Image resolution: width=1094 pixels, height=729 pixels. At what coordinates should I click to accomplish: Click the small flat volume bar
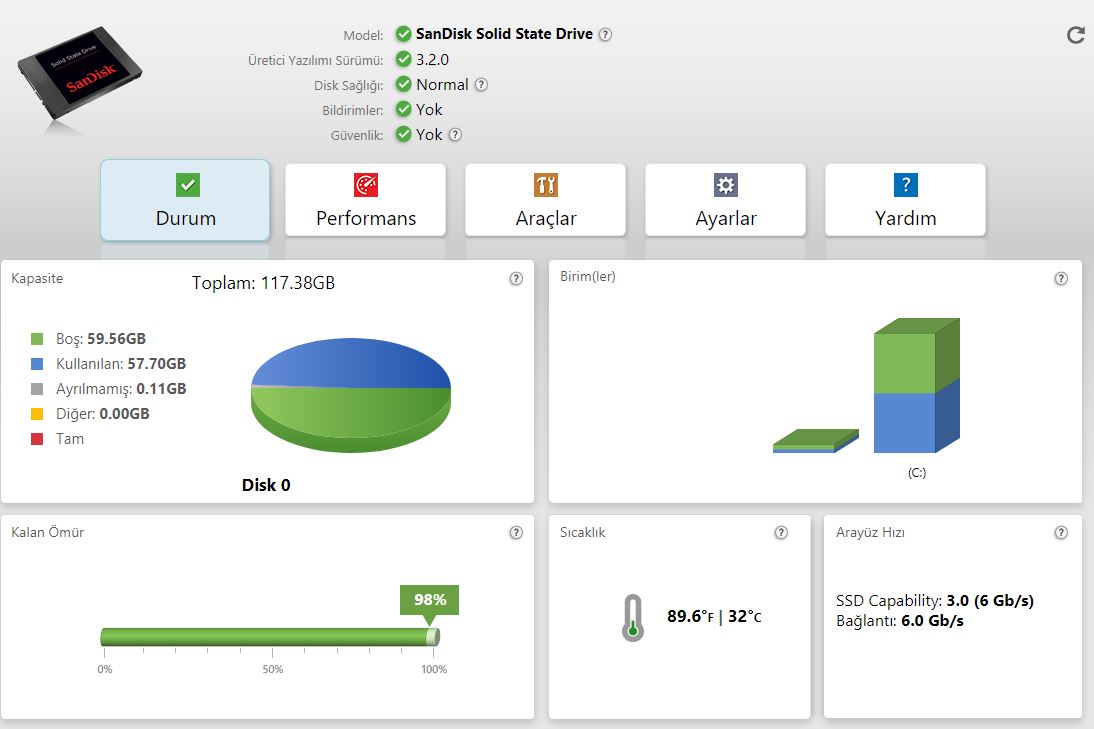816,441
